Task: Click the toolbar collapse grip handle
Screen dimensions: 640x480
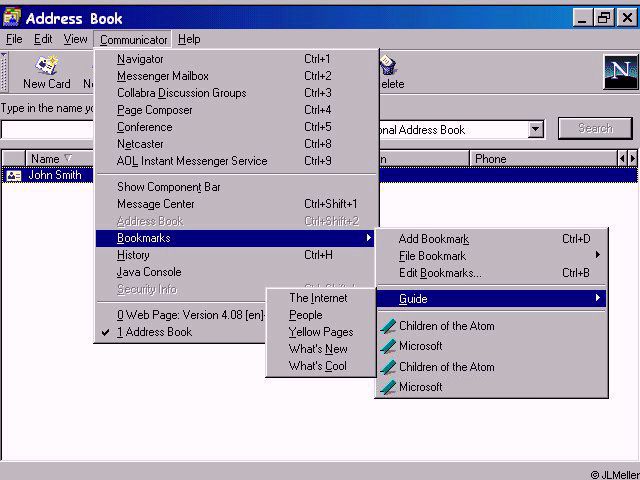Action: pyautogui.click(x=4, y=72)
